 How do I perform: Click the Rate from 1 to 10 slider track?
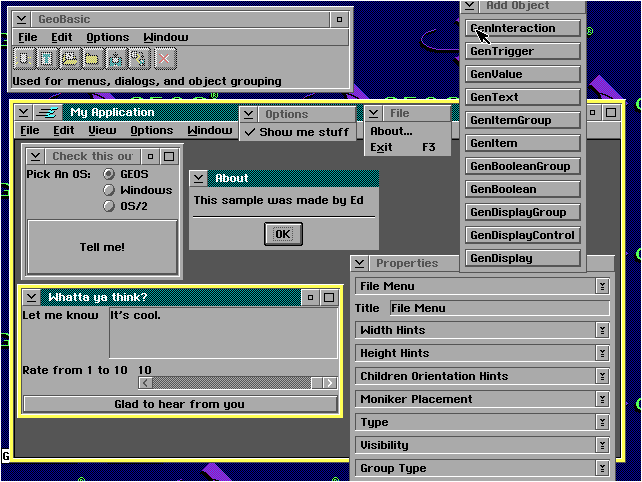pyautogui.click(x=230, y=383)
